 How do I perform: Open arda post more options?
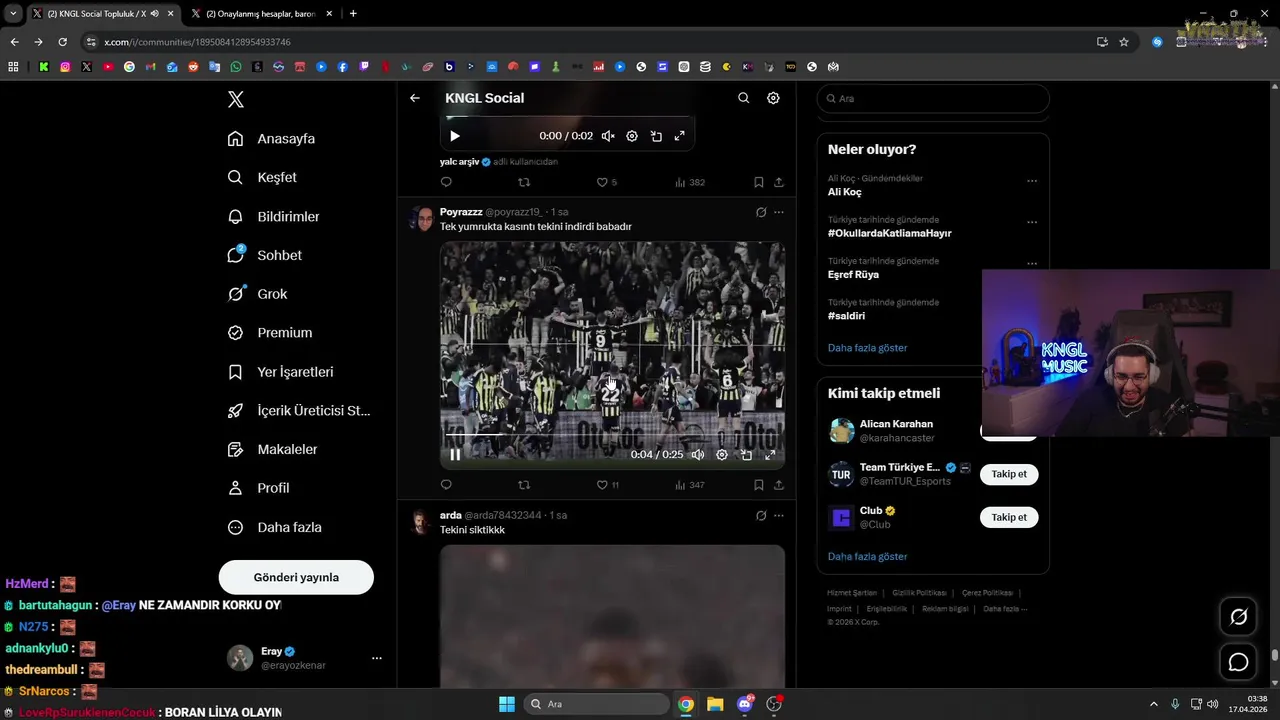tap(779, 515)
